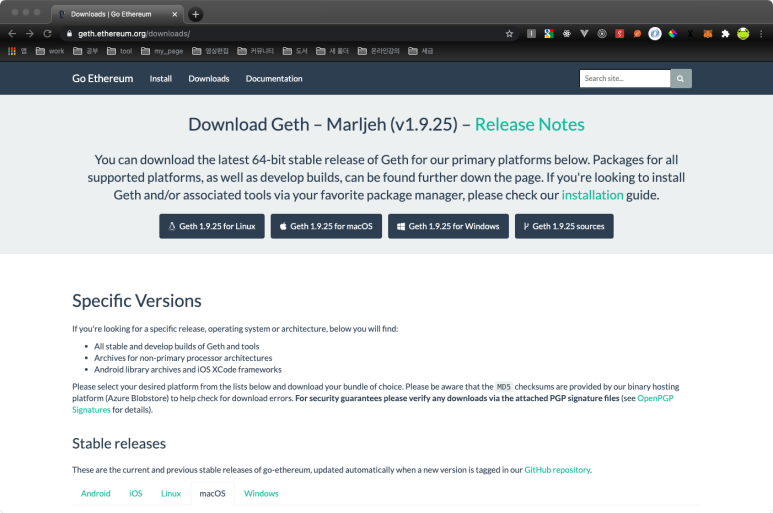Download Geth 1.9.25 sources
The width and height of the screenshot is (773, 513).
click(x=564, y=226)
